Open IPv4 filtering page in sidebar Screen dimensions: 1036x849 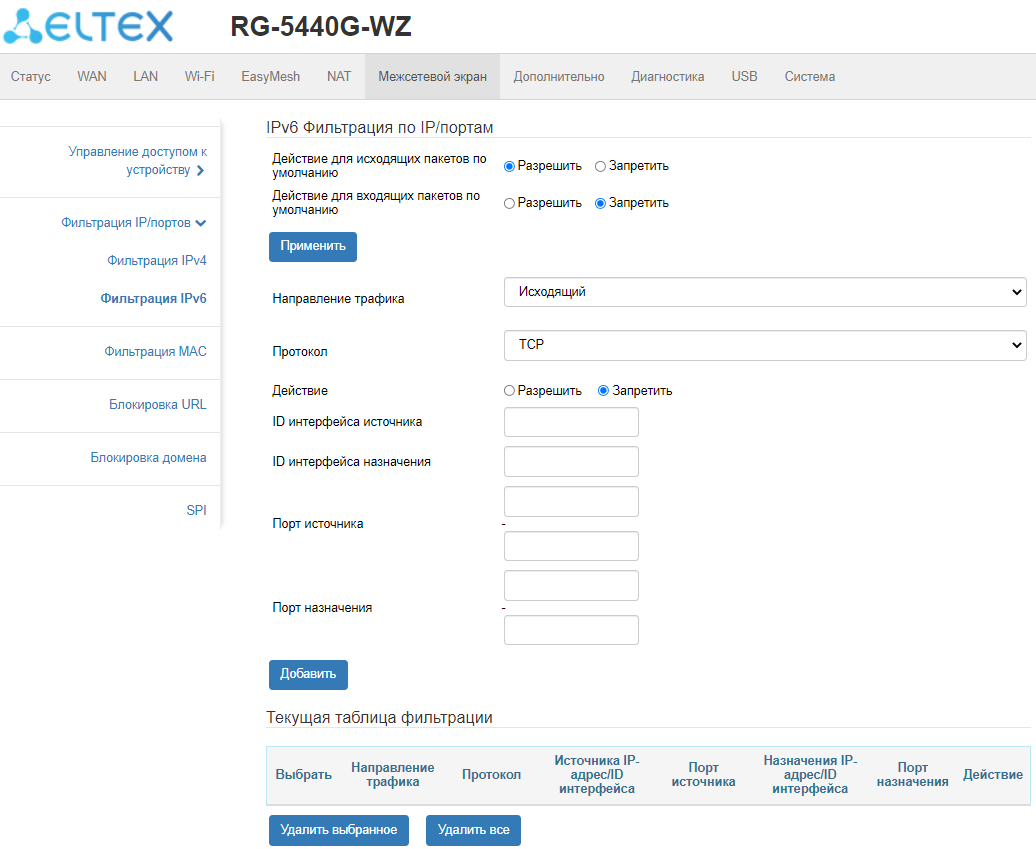coord(157,261)
